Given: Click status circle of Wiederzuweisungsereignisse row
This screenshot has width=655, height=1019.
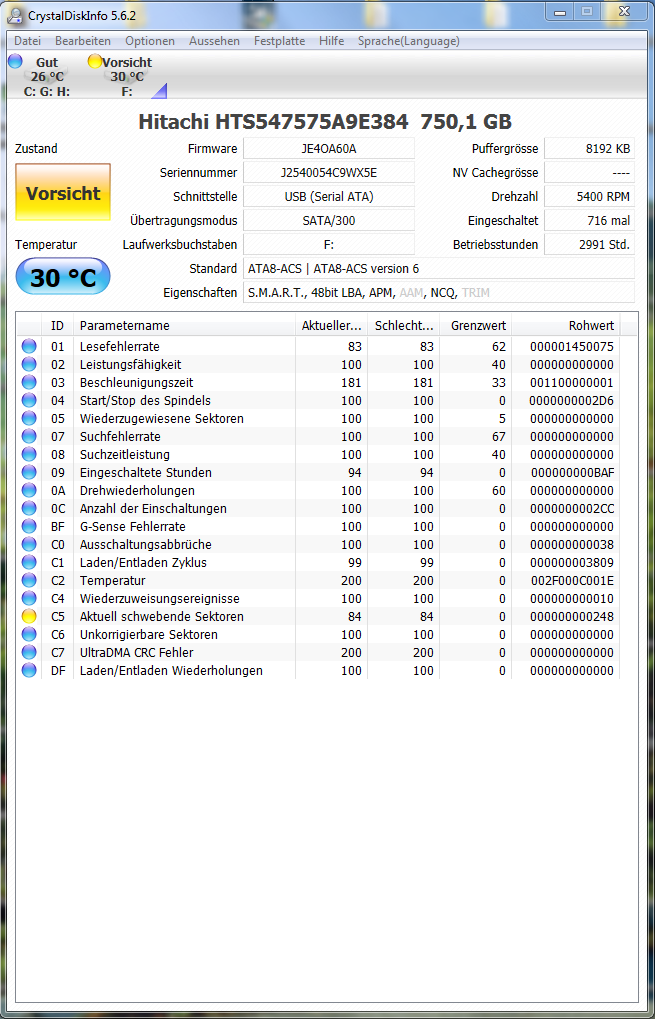Looking at the screenshot, I should point(29,598).
